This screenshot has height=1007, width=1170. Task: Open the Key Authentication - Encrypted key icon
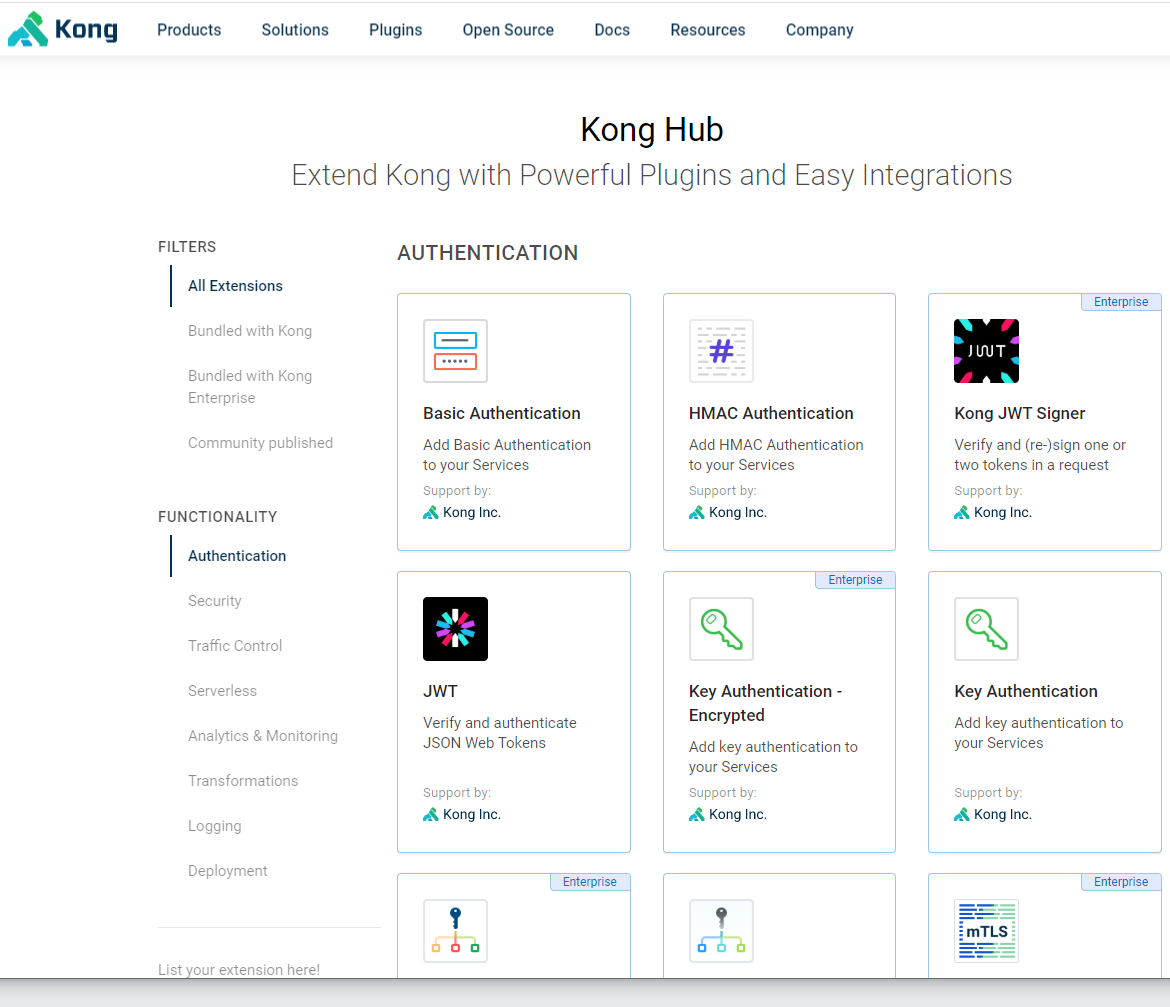721,629
